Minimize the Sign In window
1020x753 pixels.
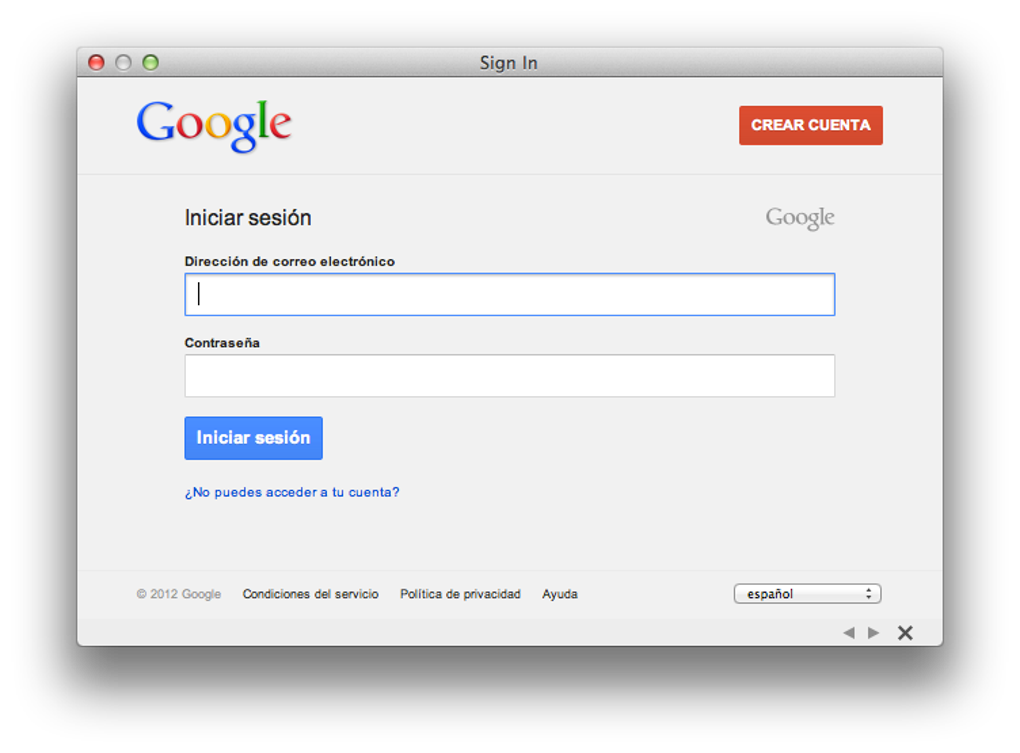point(123,63)
